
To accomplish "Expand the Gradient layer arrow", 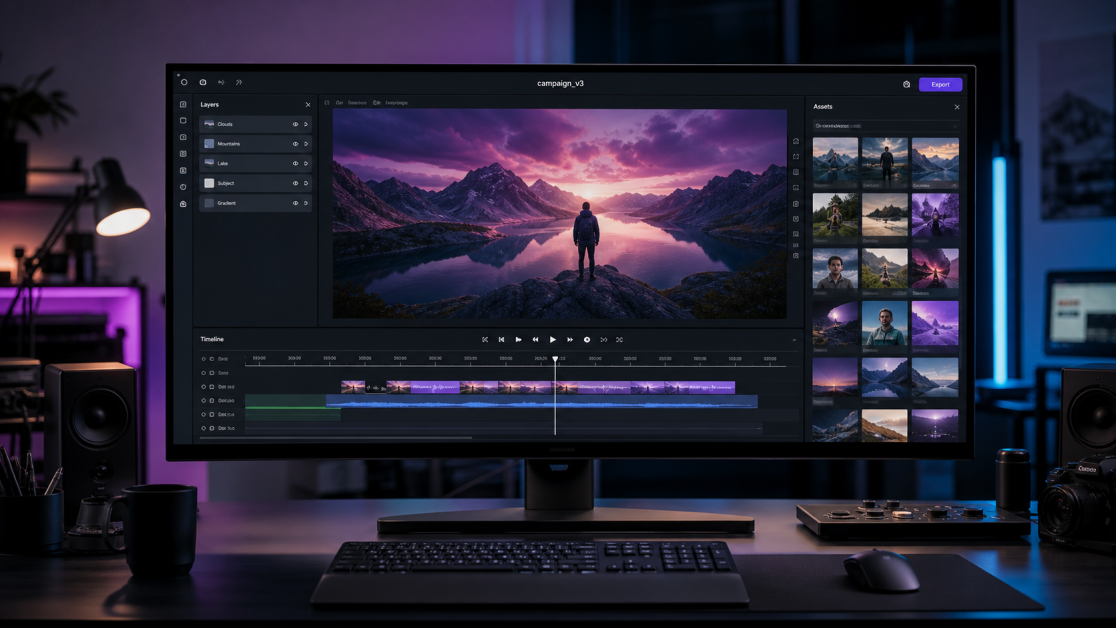I will pos(306,203).
